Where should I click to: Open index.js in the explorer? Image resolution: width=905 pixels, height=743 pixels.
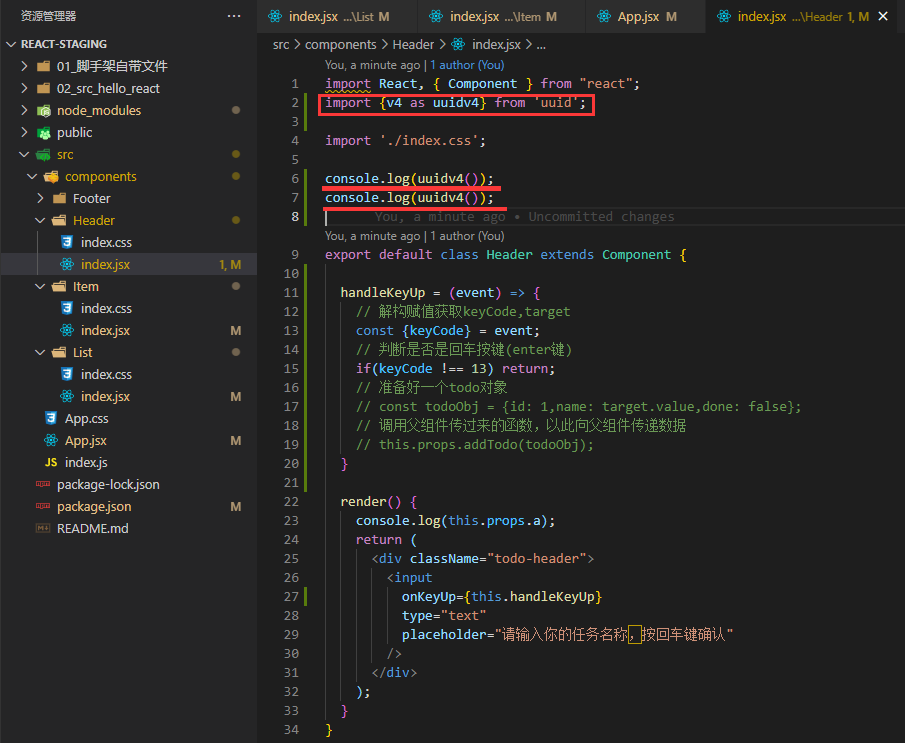[x=86, y=462]
